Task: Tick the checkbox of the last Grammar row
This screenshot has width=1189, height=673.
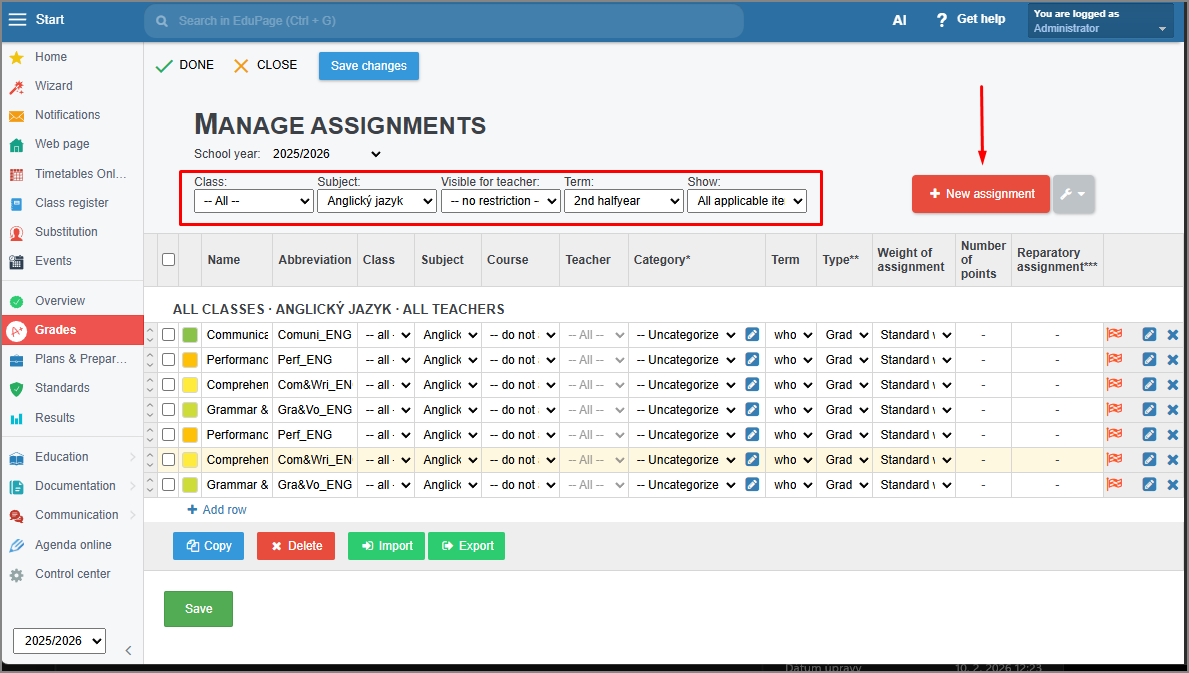Action: tap(168, 485)
